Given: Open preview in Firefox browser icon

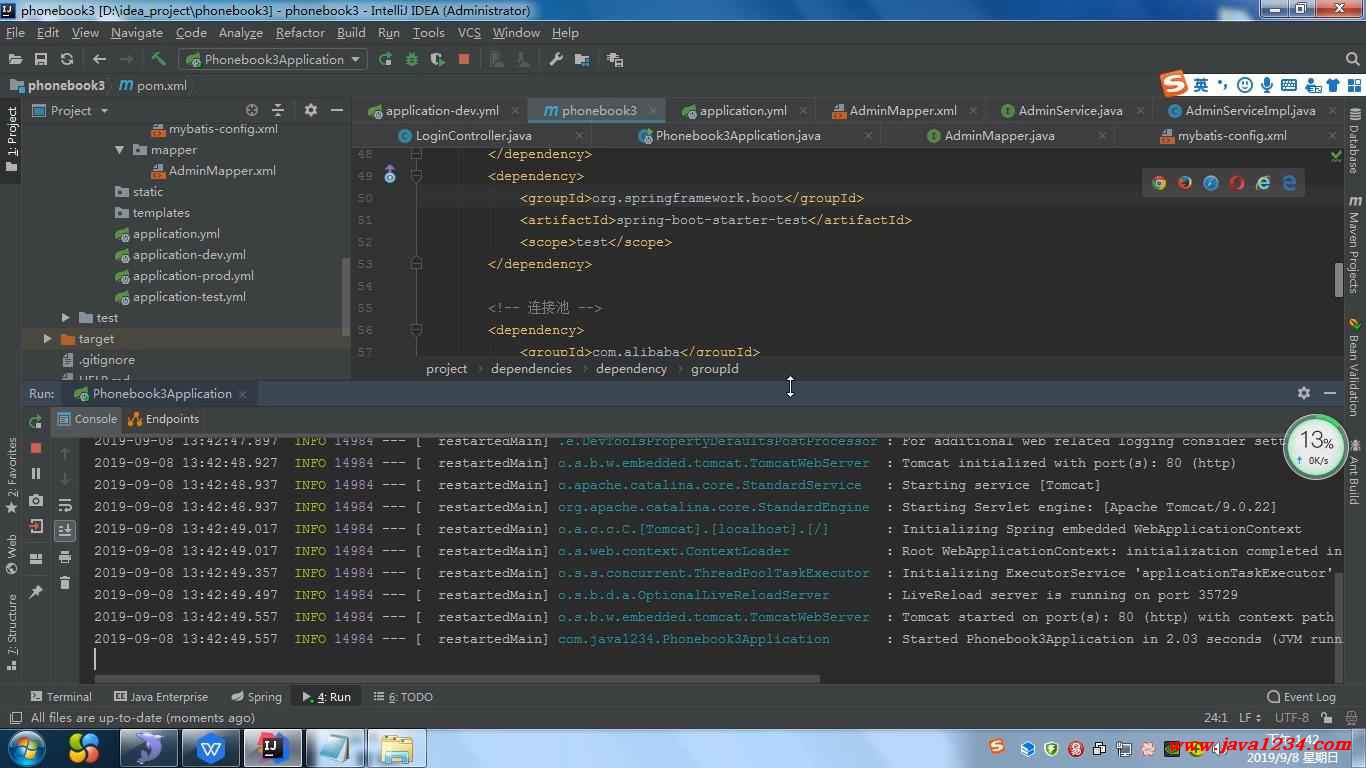Looking at the screenshot, I should (x=1185, y=183).
